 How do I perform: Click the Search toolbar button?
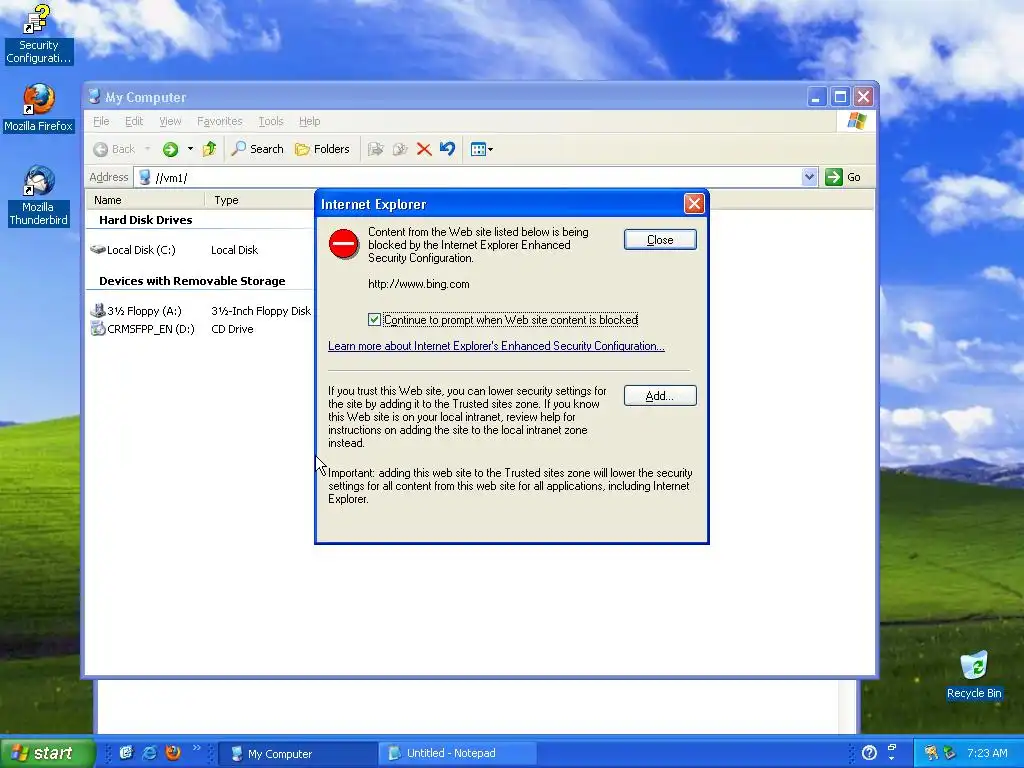point(257,149)
